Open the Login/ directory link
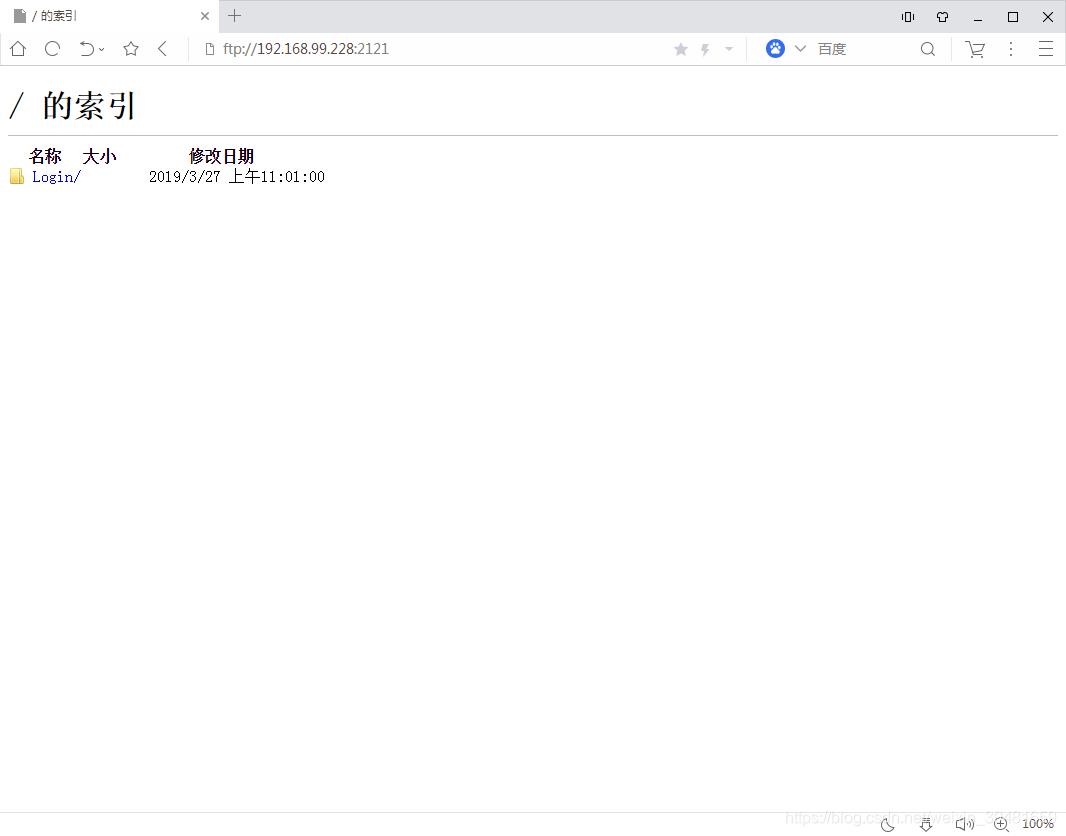Screen dimensions: 1066x836 pyautogui.click(x=55, y=176)
